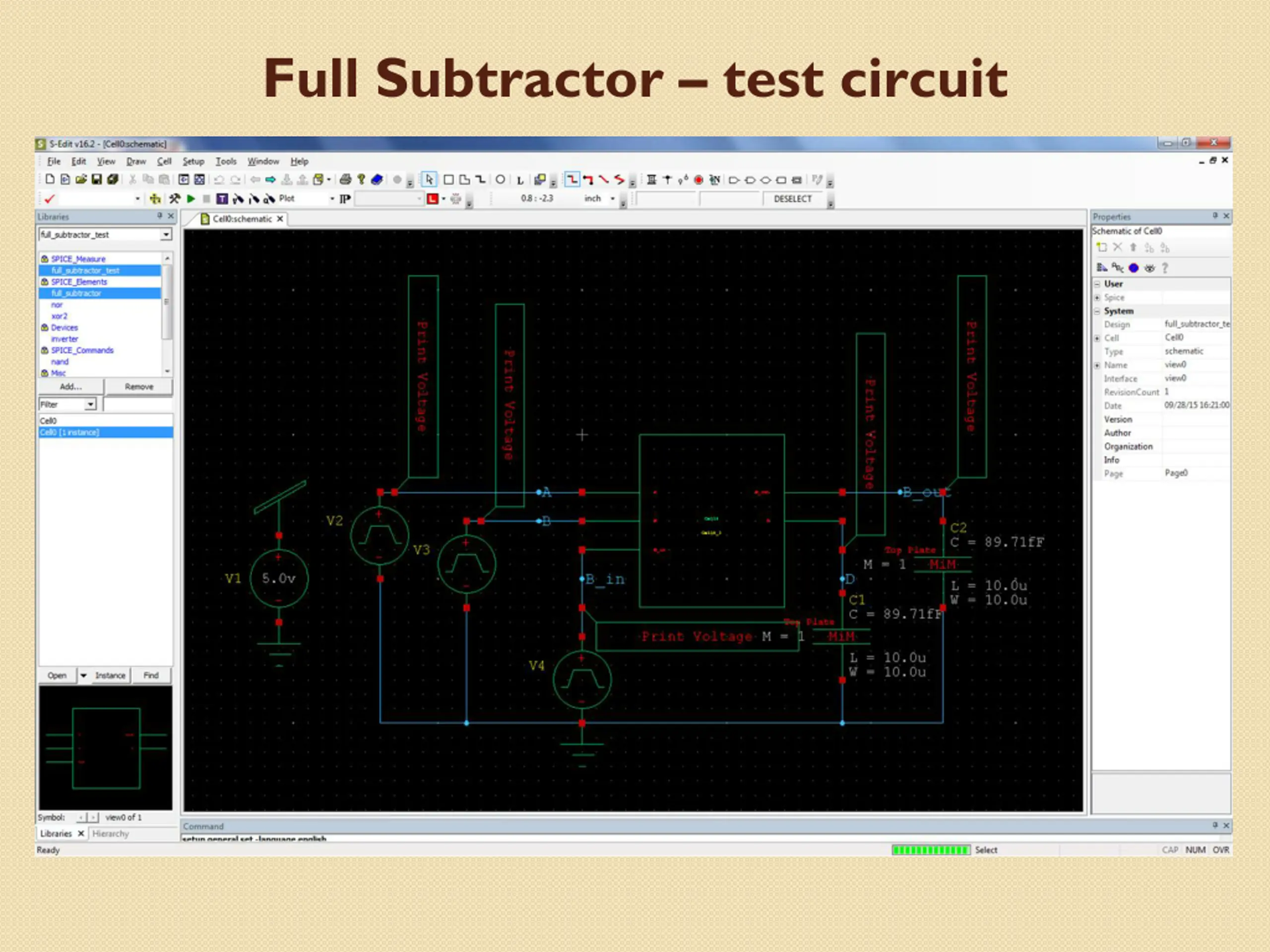Click the DESELECT button
The image size is (1270, 952).
coord(792,198)
